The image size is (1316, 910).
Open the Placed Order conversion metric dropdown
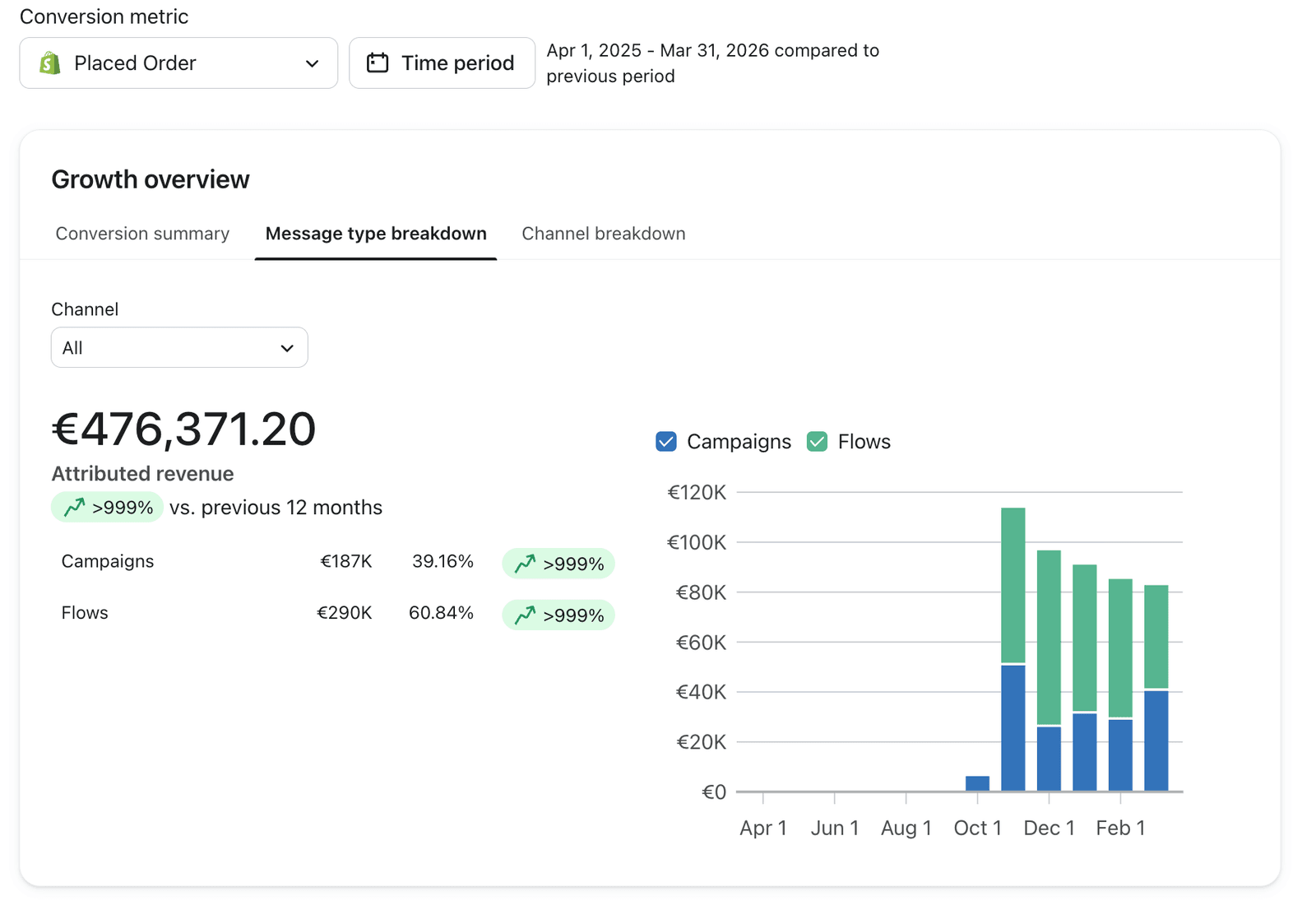click(178, 63)
